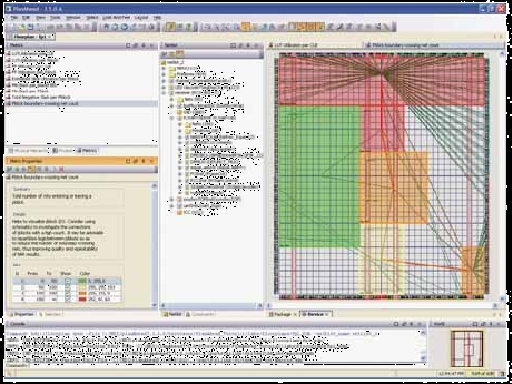The image size is (512, 384).
Task: Open the Floorplan selector dropdown
Action: click(x=32, y=37)
